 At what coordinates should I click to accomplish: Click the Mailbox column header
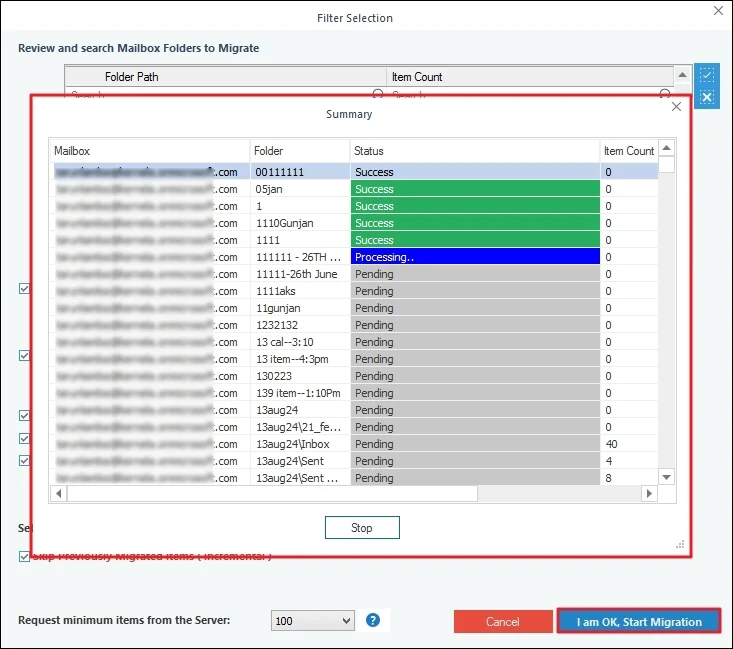[x=150, y=151]
